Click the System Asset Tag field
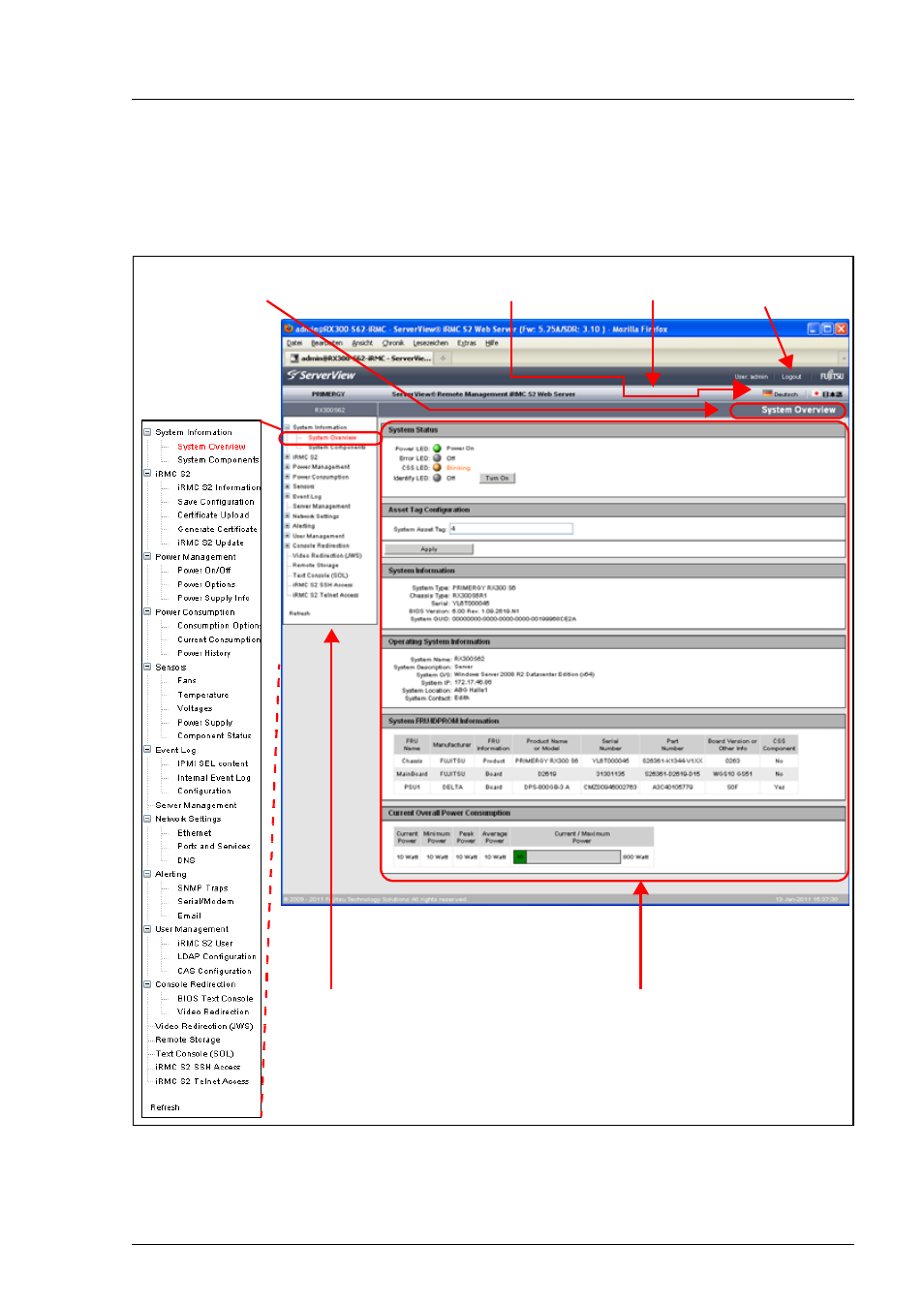This screenshot has height=1306, width=924. click(x=510, y=529)
